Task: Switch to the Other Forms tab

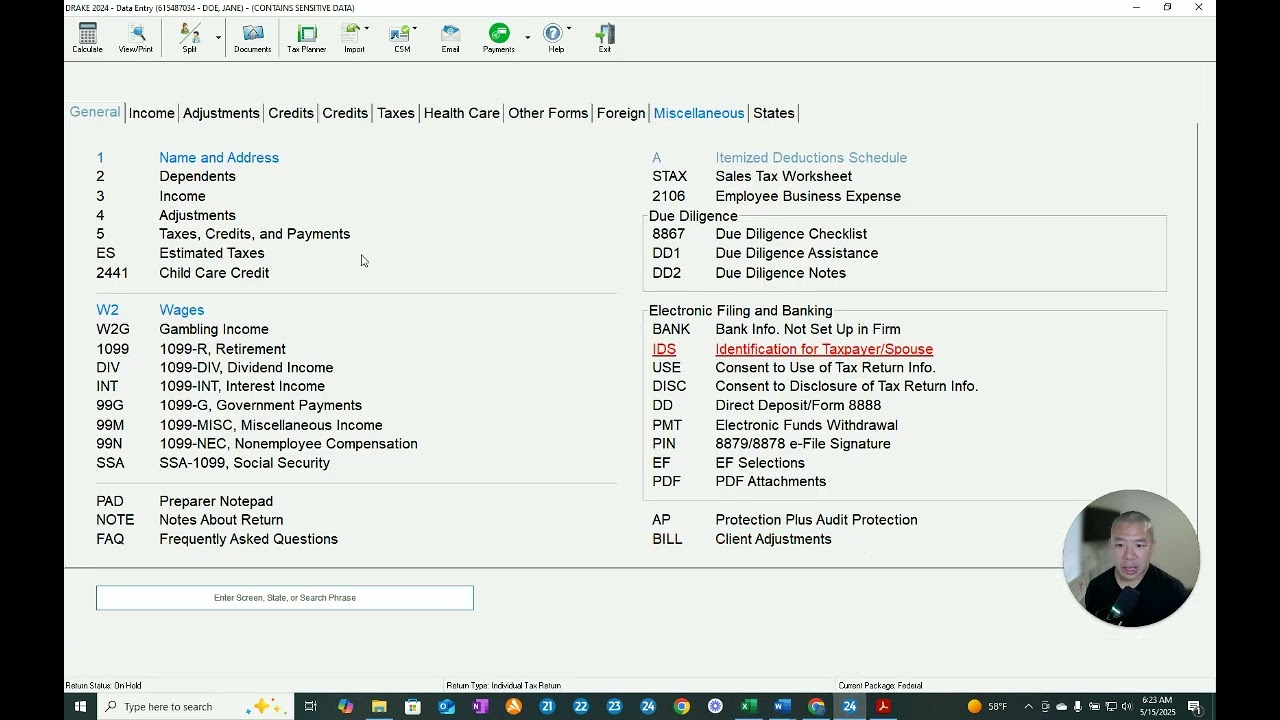Action: [x=548, y=113]
